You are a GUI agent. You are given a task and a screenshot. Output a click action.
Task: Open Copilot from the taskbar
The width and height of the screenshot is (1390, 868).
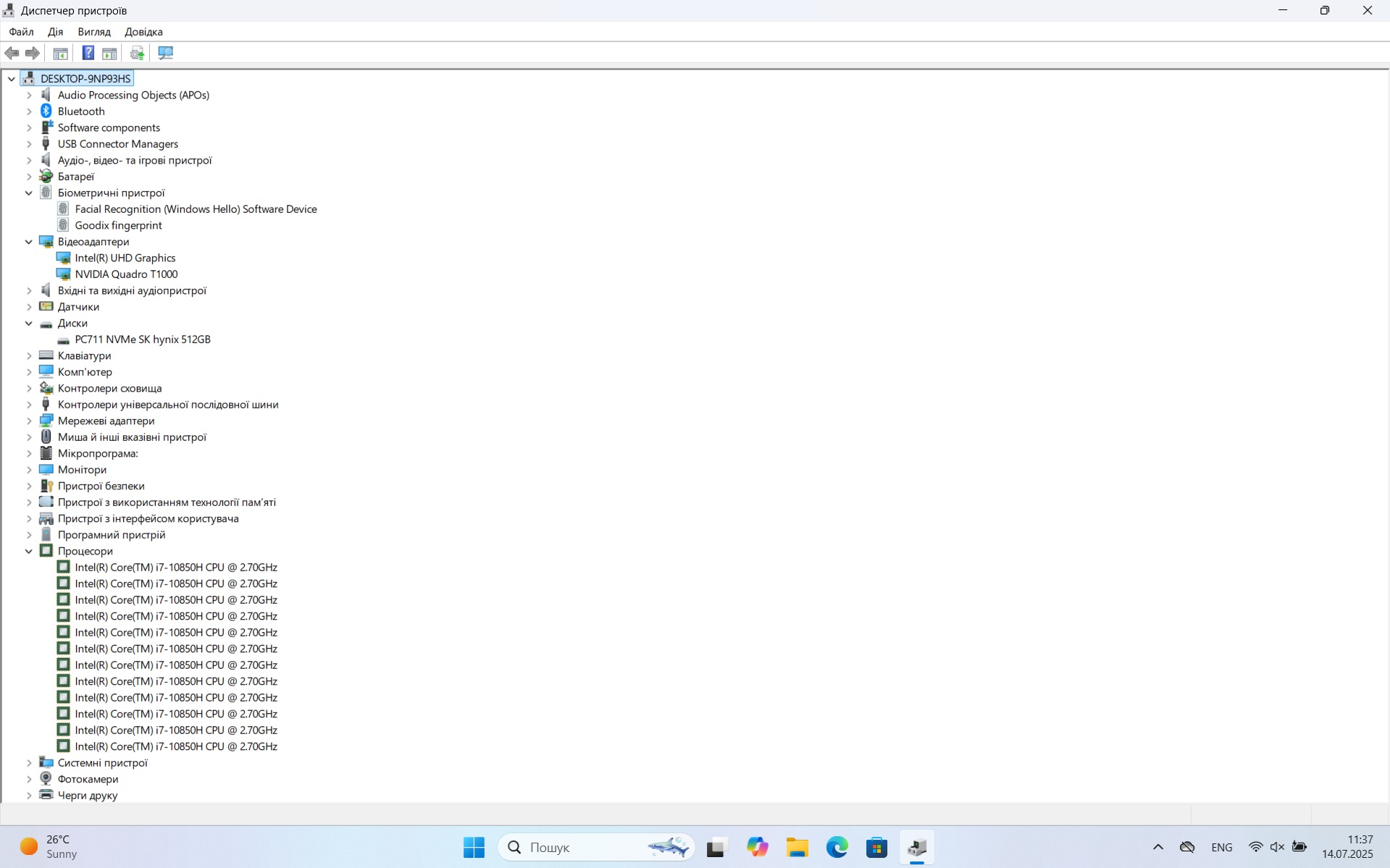click(757, 847)
